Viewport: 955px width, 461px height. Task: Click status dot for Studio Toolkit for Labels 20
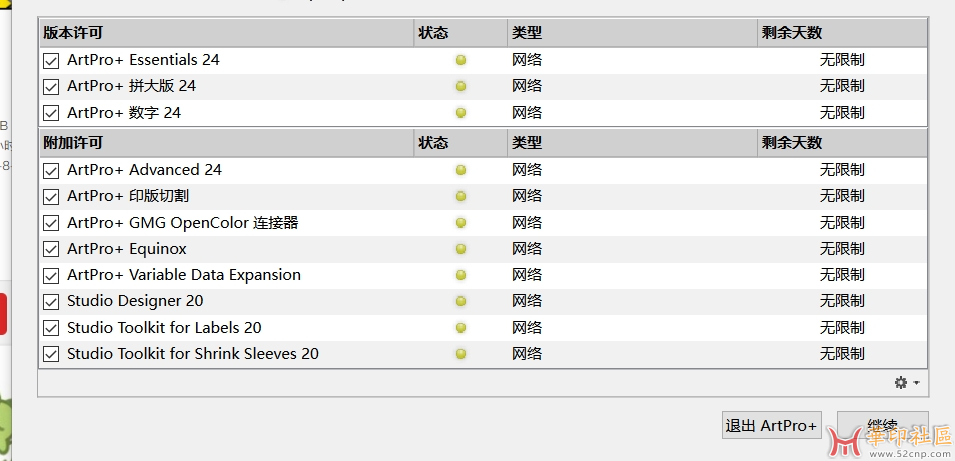461,328
